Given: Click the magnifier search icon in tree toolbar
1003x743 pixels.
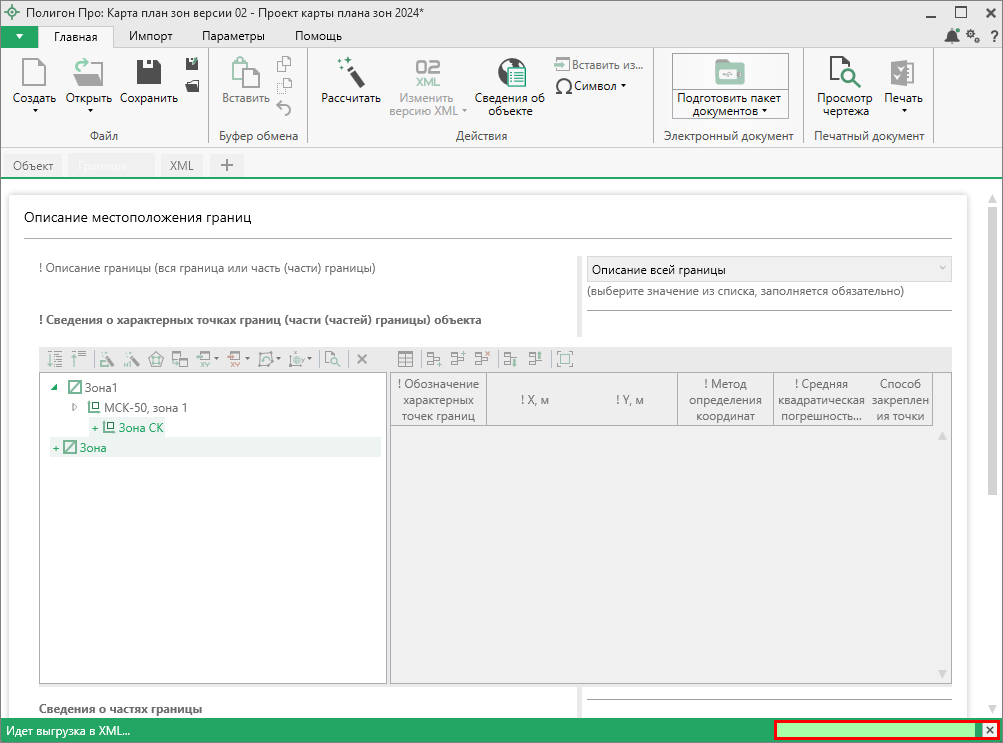Looking at the screenshot, I should coord(332,359).
